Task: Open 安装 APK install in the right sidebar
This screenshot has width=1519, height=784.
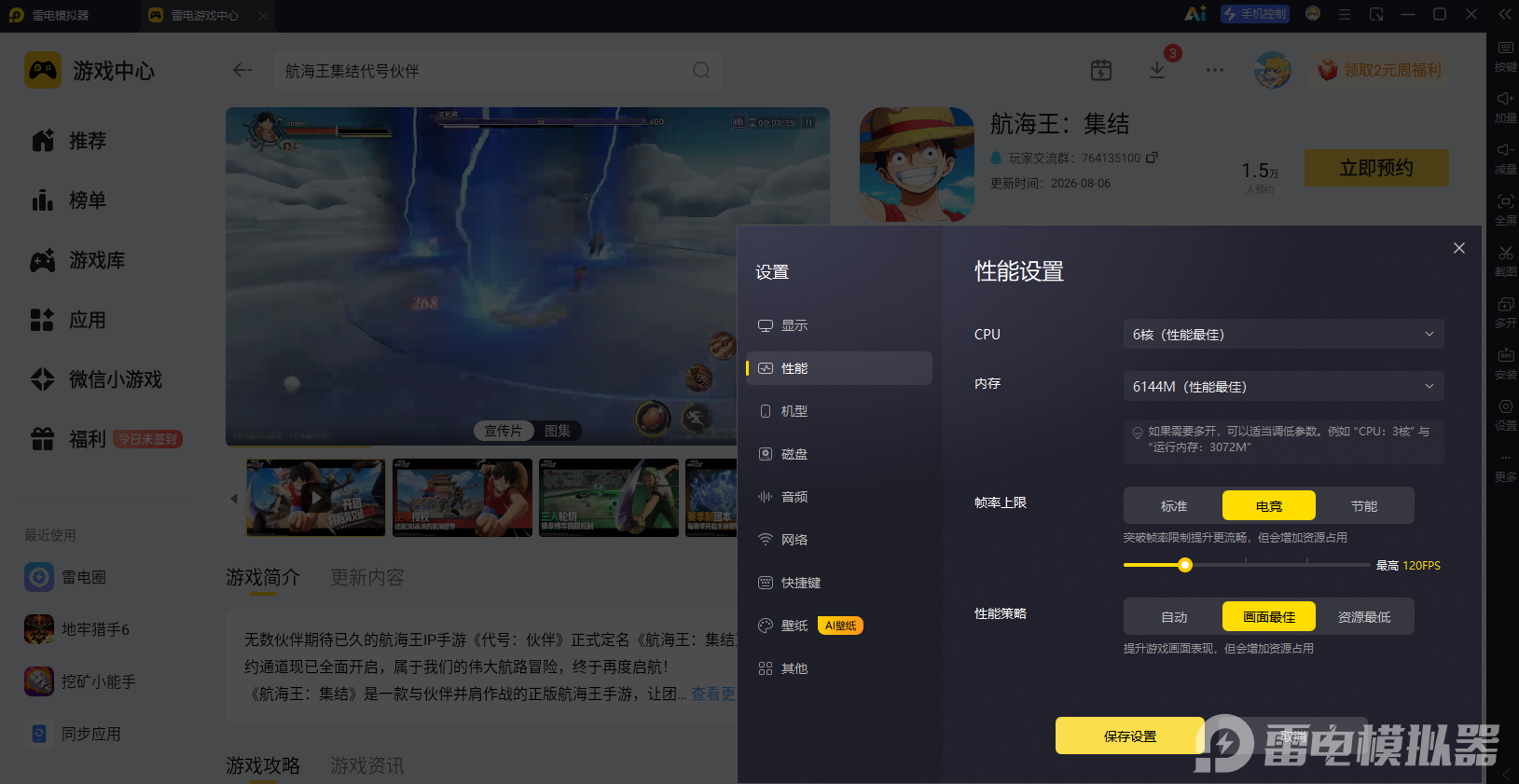Action: [1505, 364]
